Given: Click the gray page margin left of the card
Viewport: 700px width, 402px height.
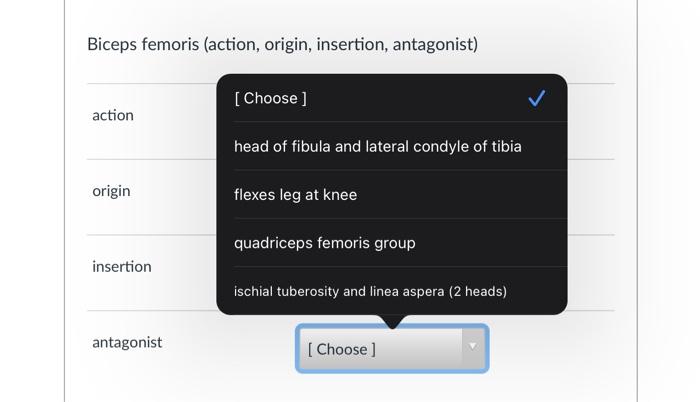Looking at the screenshot, I should point(32,200).
